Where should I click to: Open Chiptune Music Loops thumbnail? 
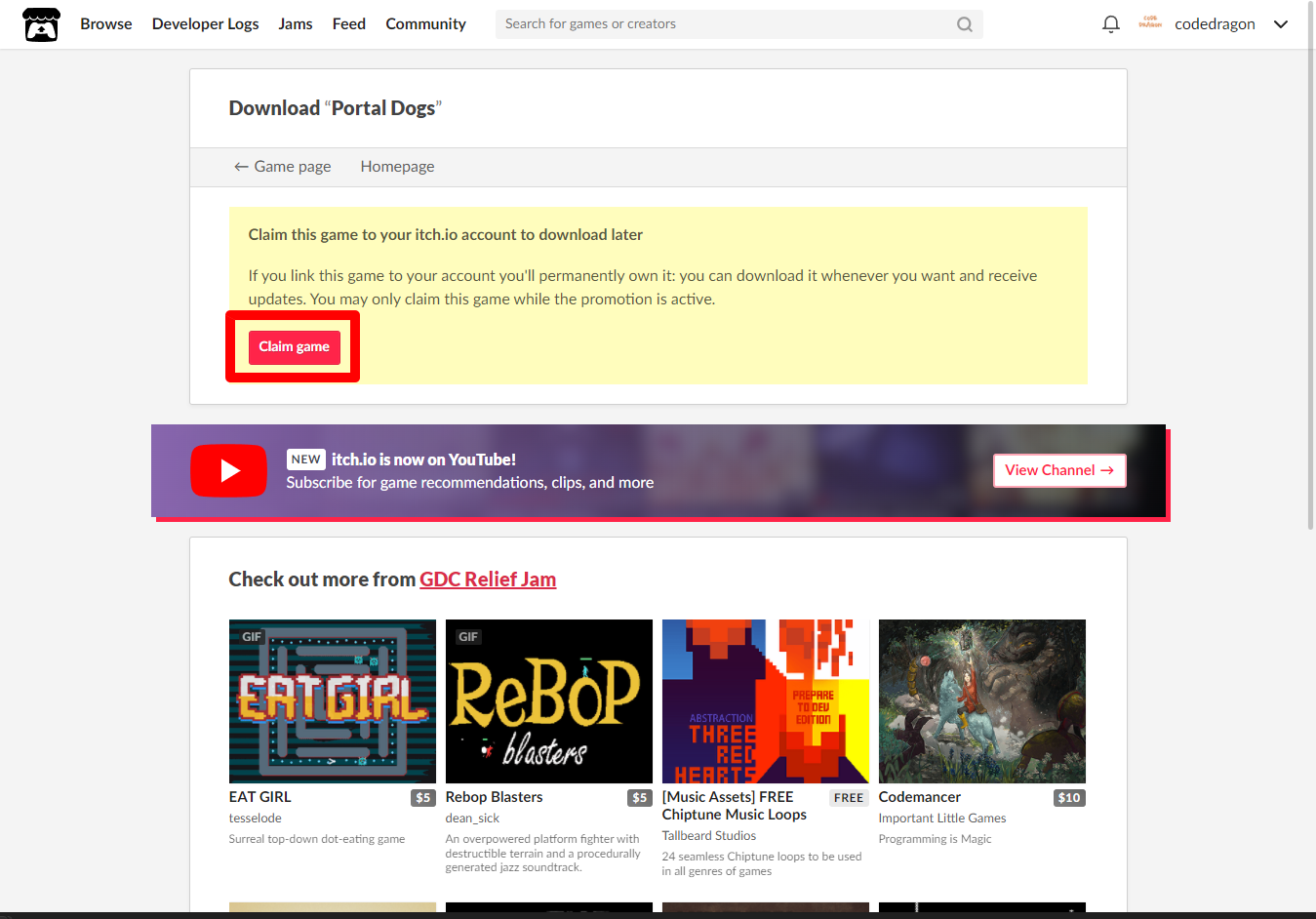(766, 701)
